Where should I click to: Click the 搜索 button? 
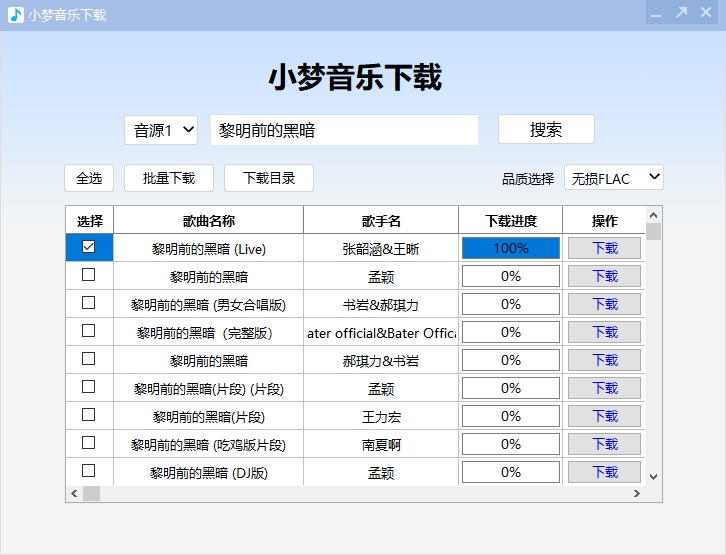click(x=546, y=129)
